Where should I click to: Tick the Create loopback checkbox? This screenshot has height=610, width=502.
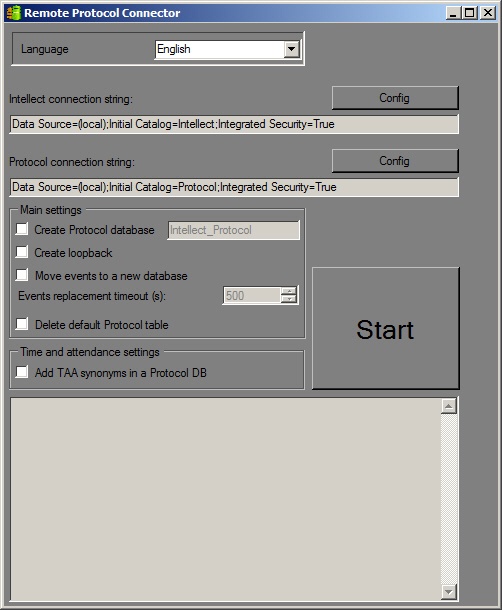coord(22,252)
